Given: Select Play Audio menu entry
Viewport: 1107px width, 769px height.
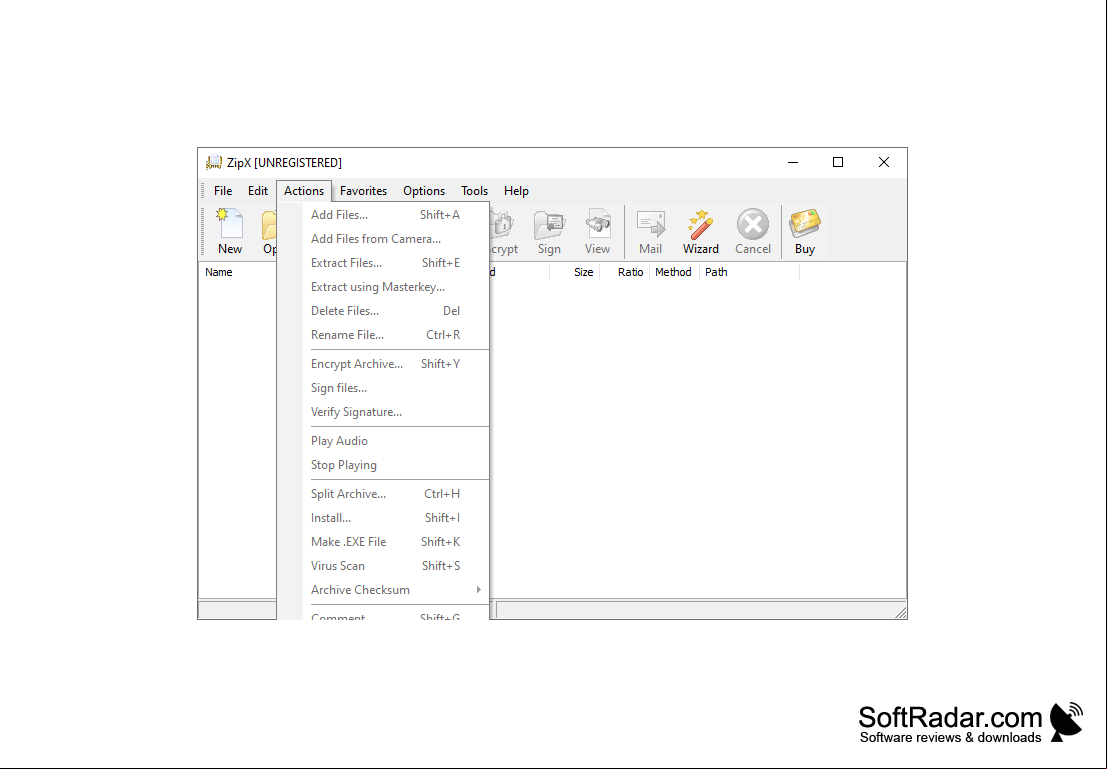Looking at the screenshot, I should pyautogui.click(x=383, y=441).
